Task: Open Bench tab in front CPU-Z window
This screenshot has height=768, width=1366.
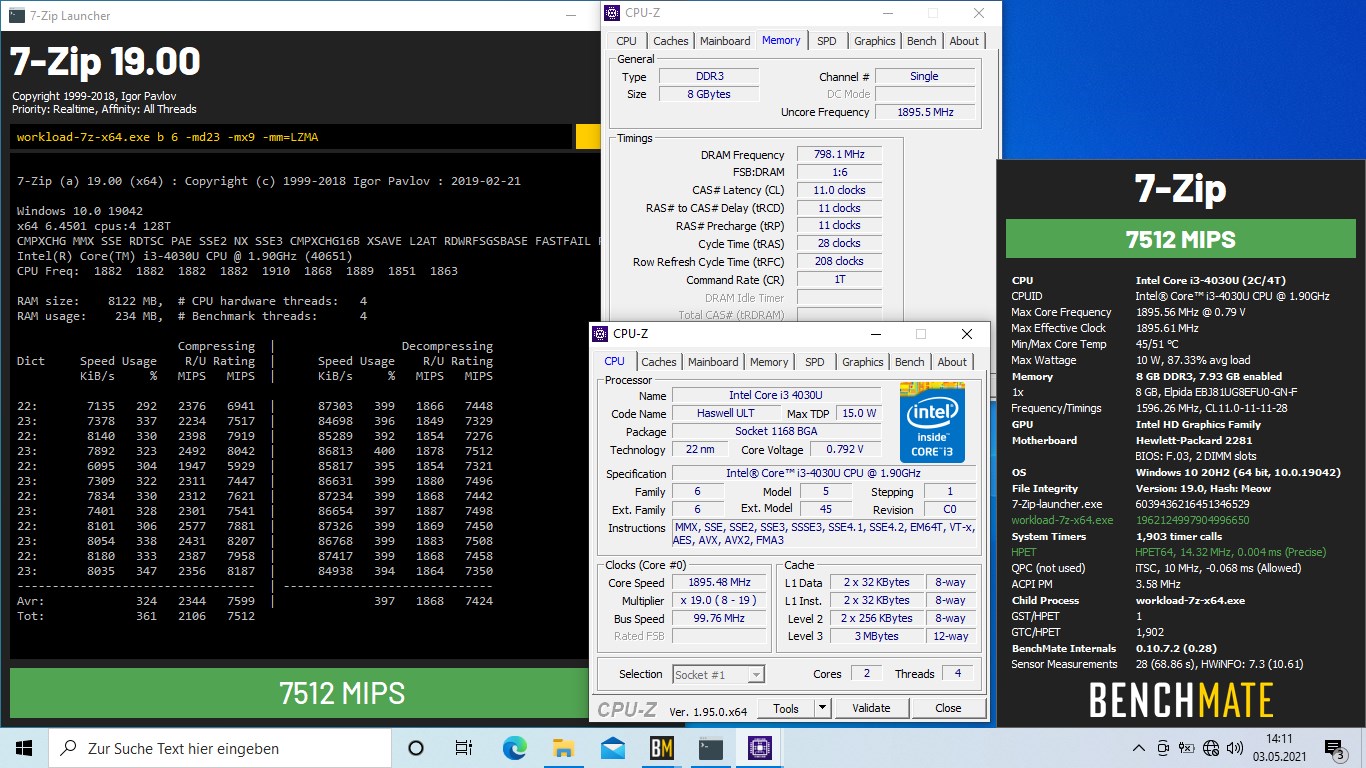Action: (910, 362)
